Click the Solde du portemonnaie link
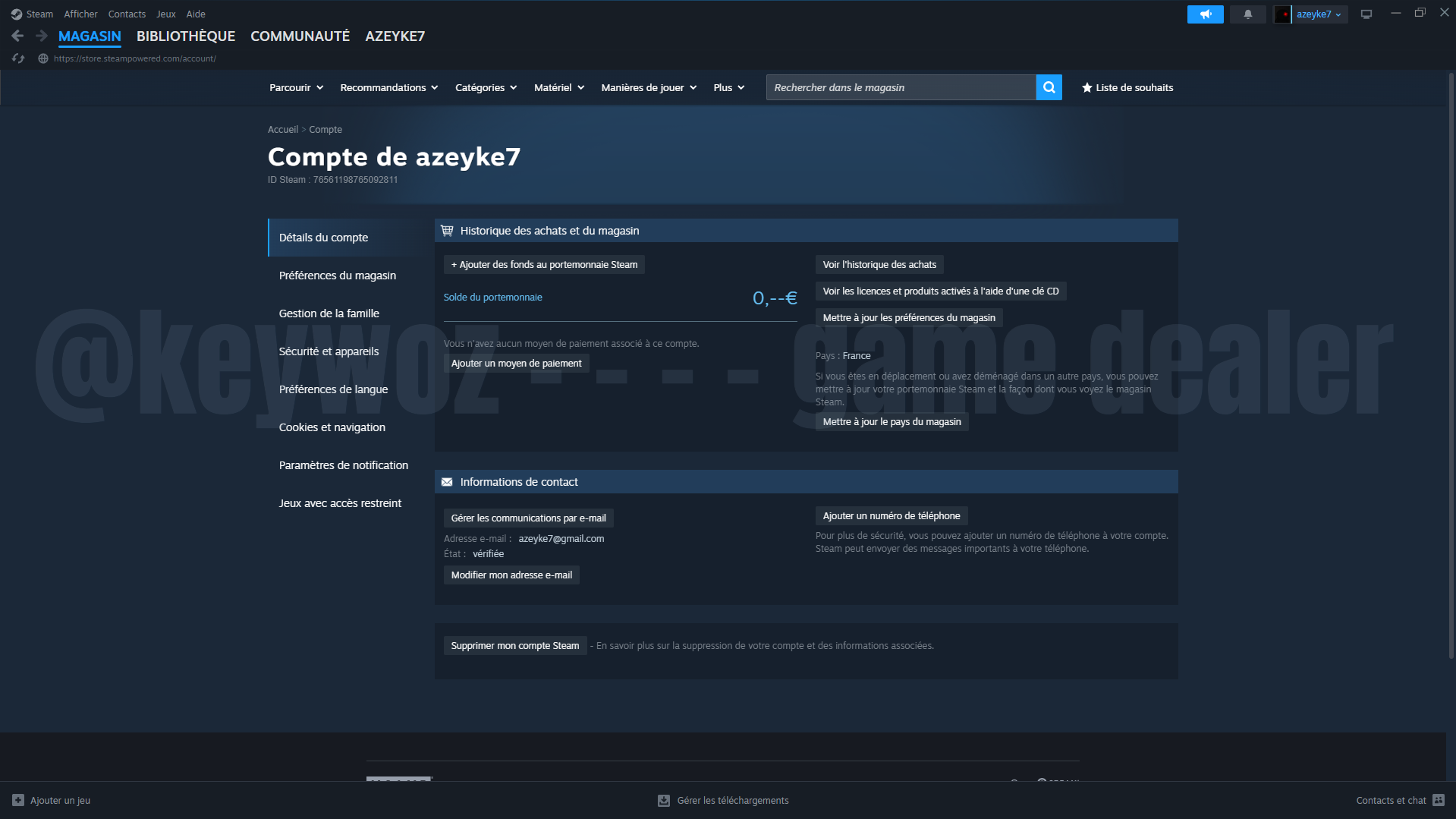 click(493, 298)
